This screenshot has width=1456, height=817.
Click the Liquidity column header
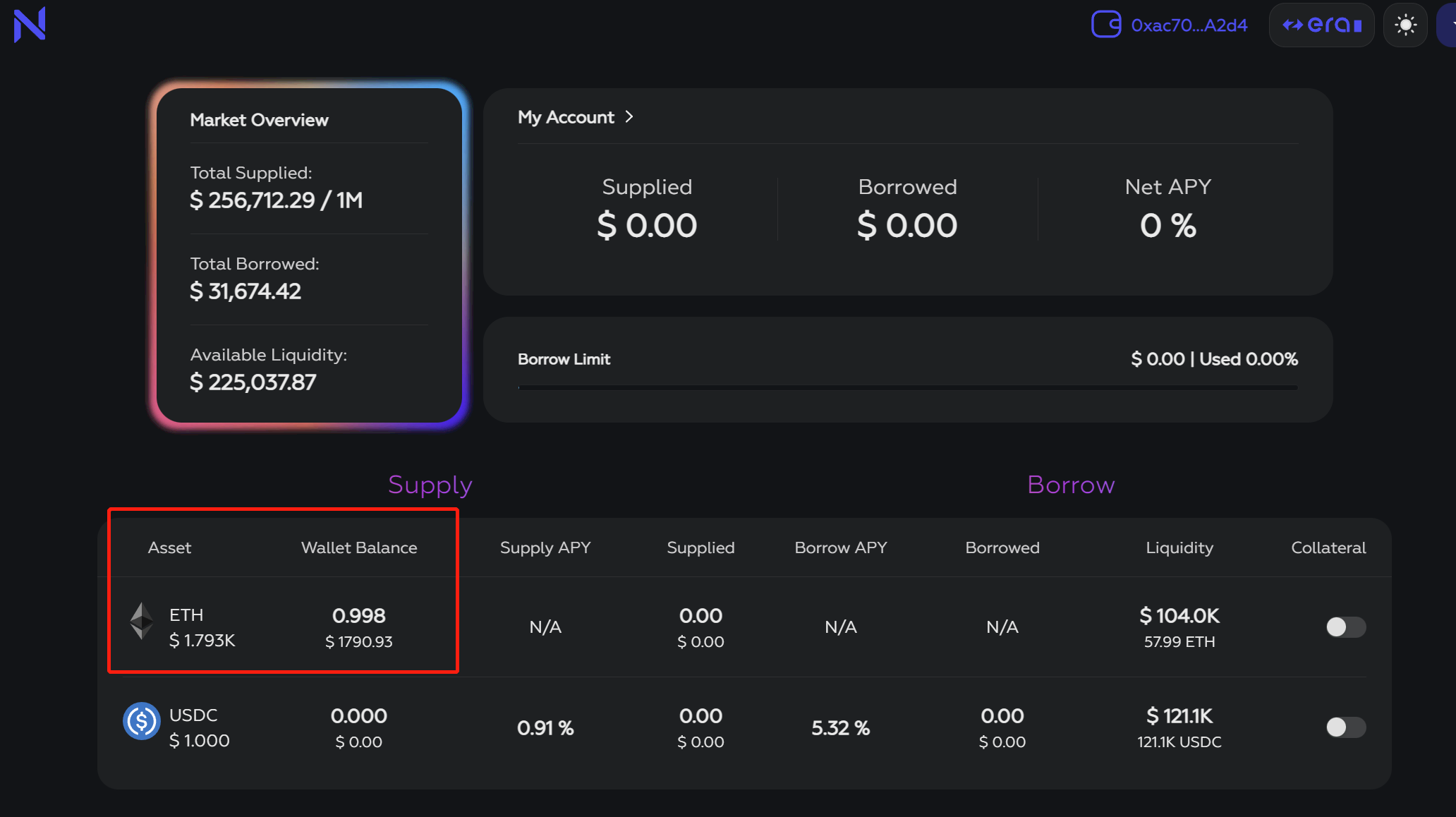pos(1179,548)
